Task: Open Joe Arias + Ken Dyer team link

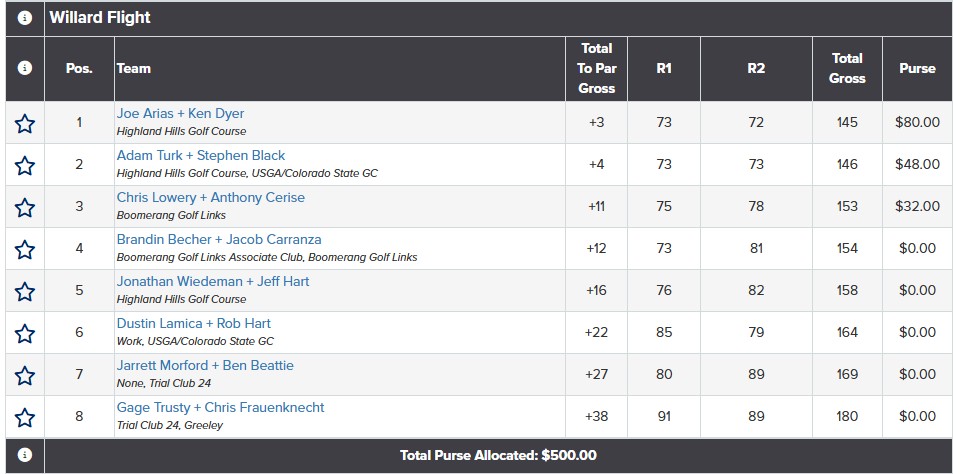Action: [180, 113]
